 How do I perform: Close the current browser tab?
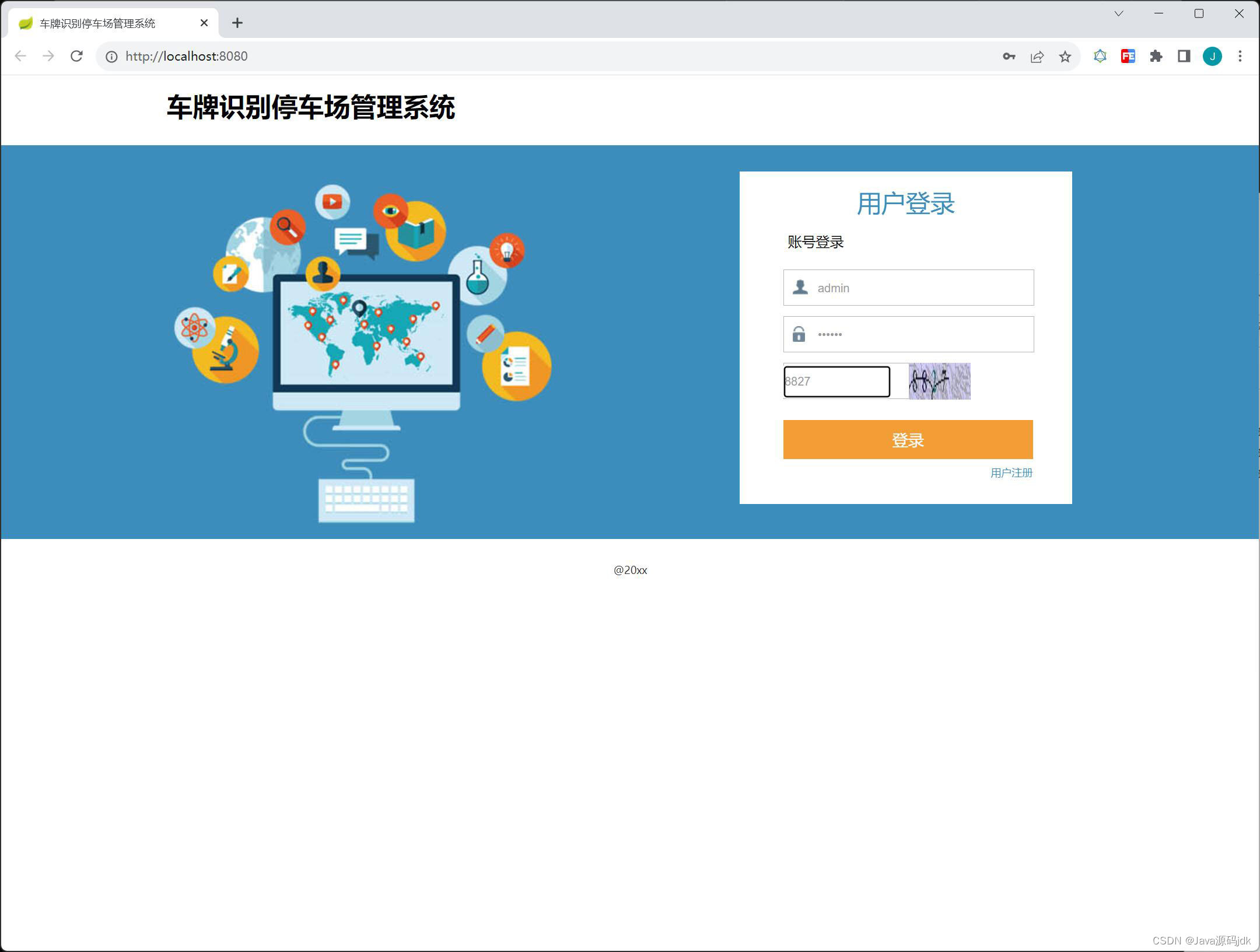204,23
